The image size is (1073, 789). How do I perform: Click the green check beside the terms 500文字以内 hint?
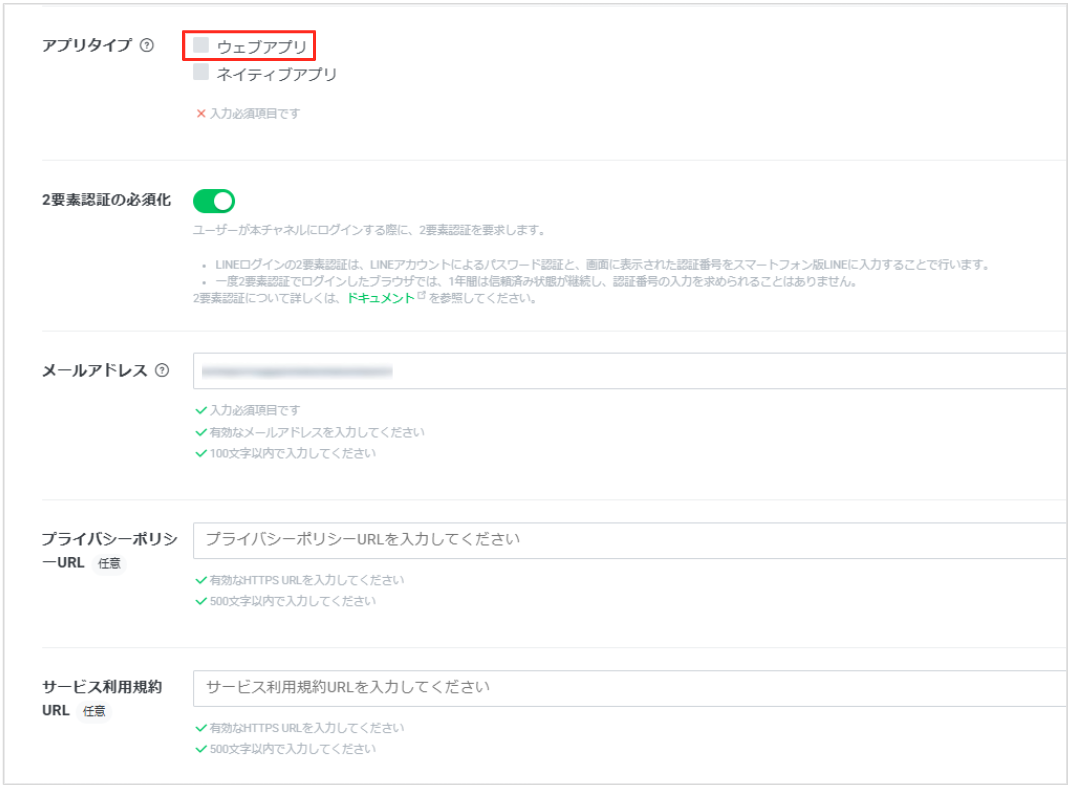point(201,749)
